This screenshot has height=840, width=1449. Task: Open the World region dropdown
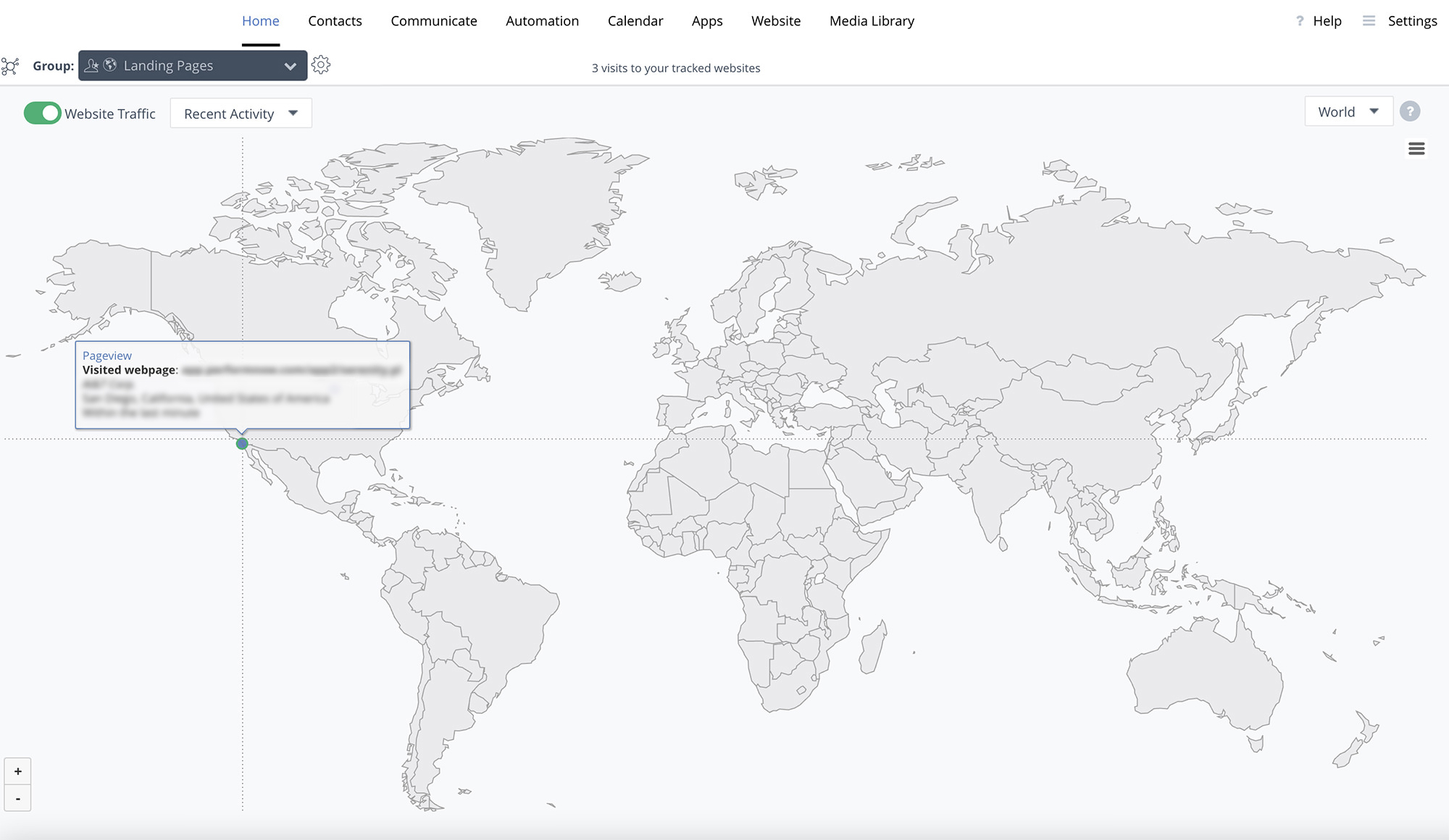(x=1348, y=112)
